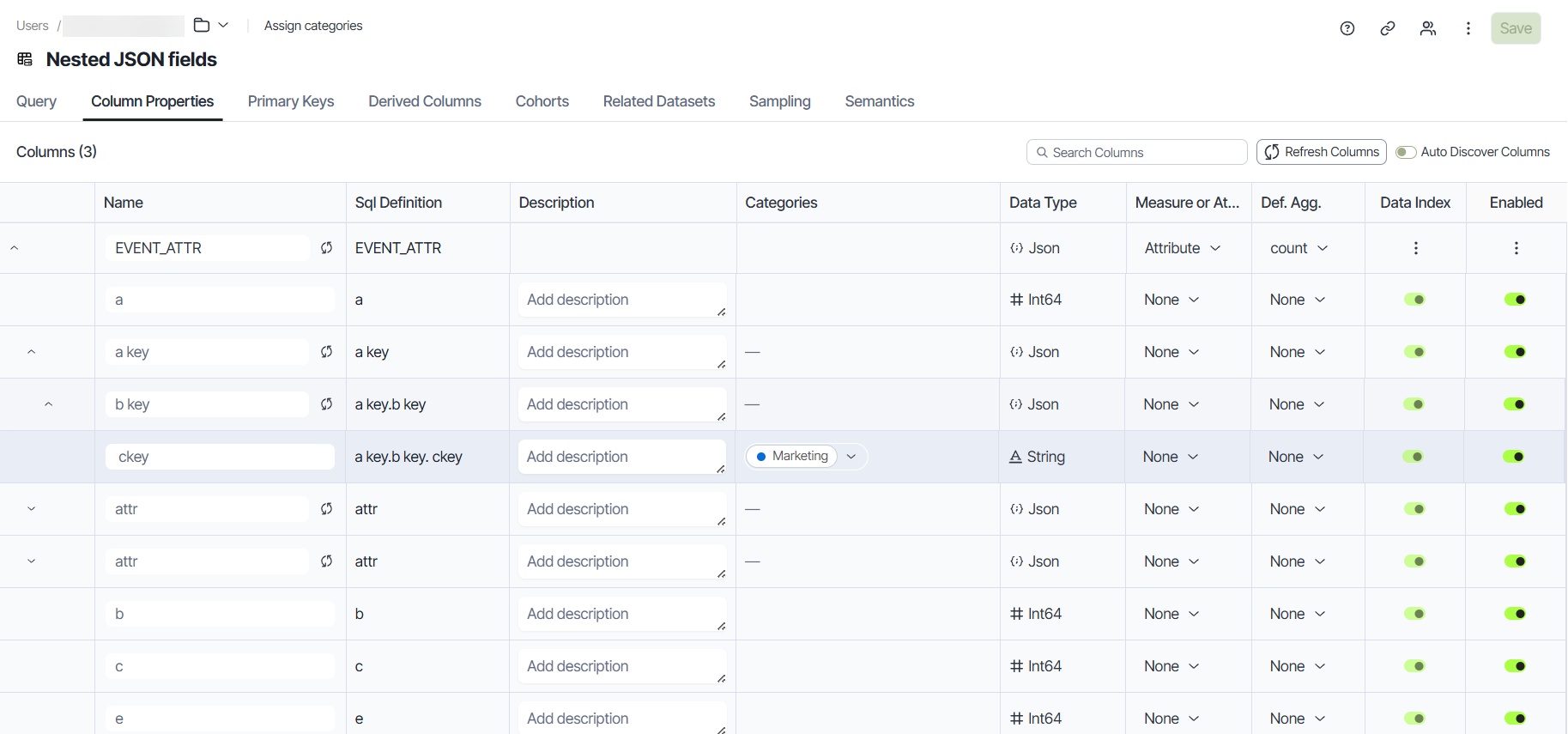This screenshot has height=734, width=1568.
Task: Open the Sampling tab
Action: (x=780, y=101)
